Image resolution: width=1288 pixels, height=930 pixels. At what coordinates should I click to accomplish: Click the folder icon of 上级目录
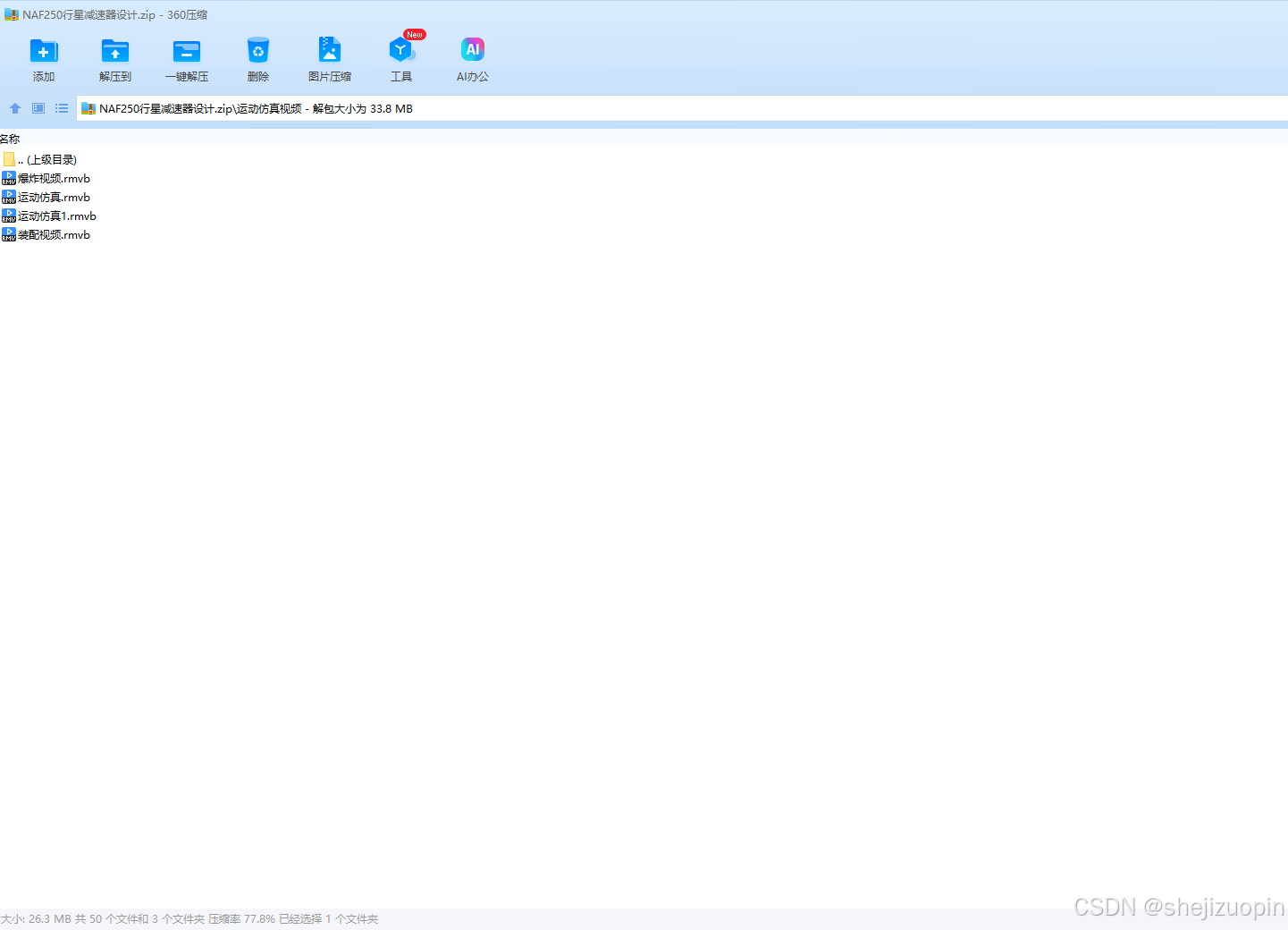[9, 159]
